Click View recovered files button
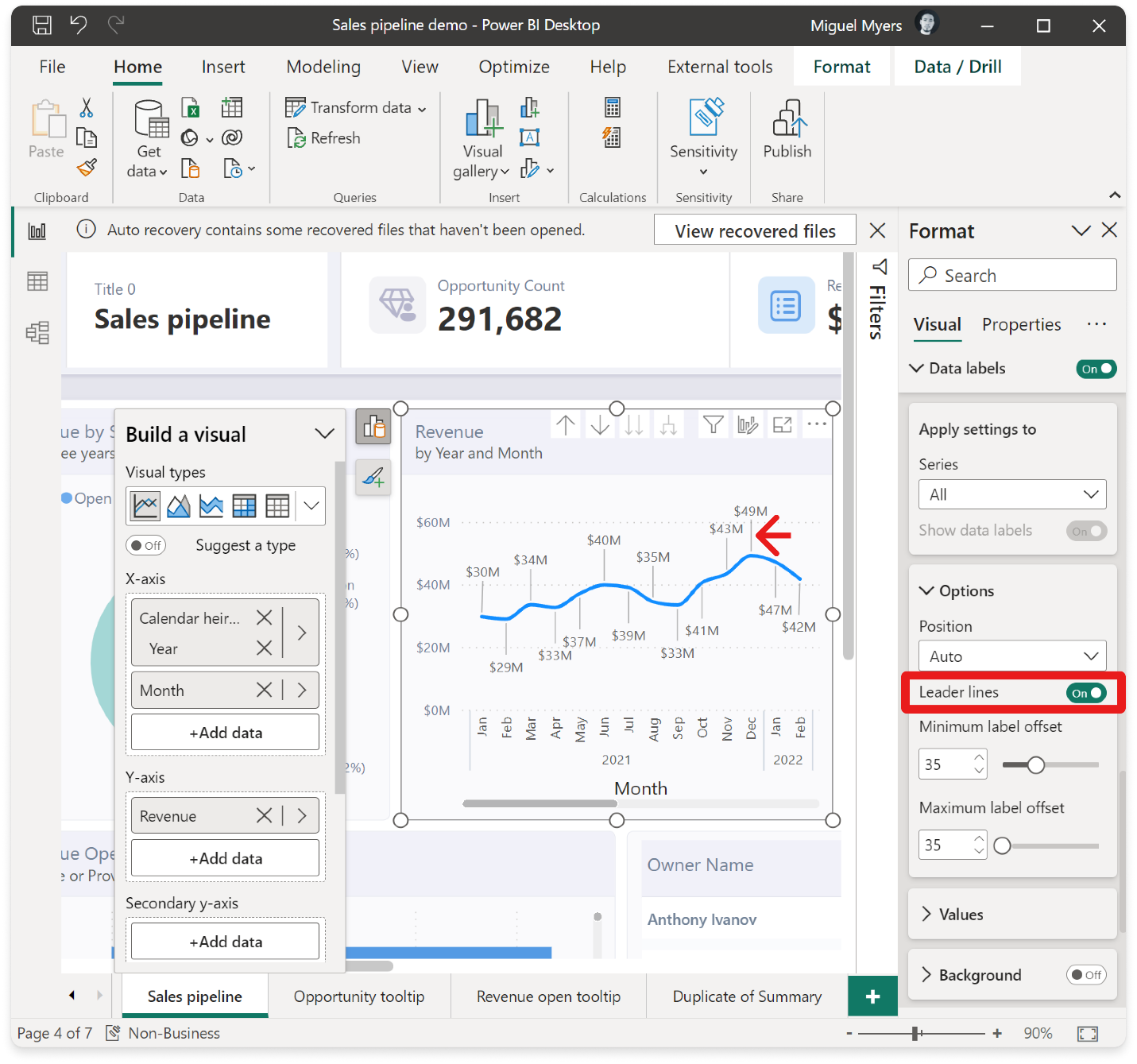 pos(755,230)
